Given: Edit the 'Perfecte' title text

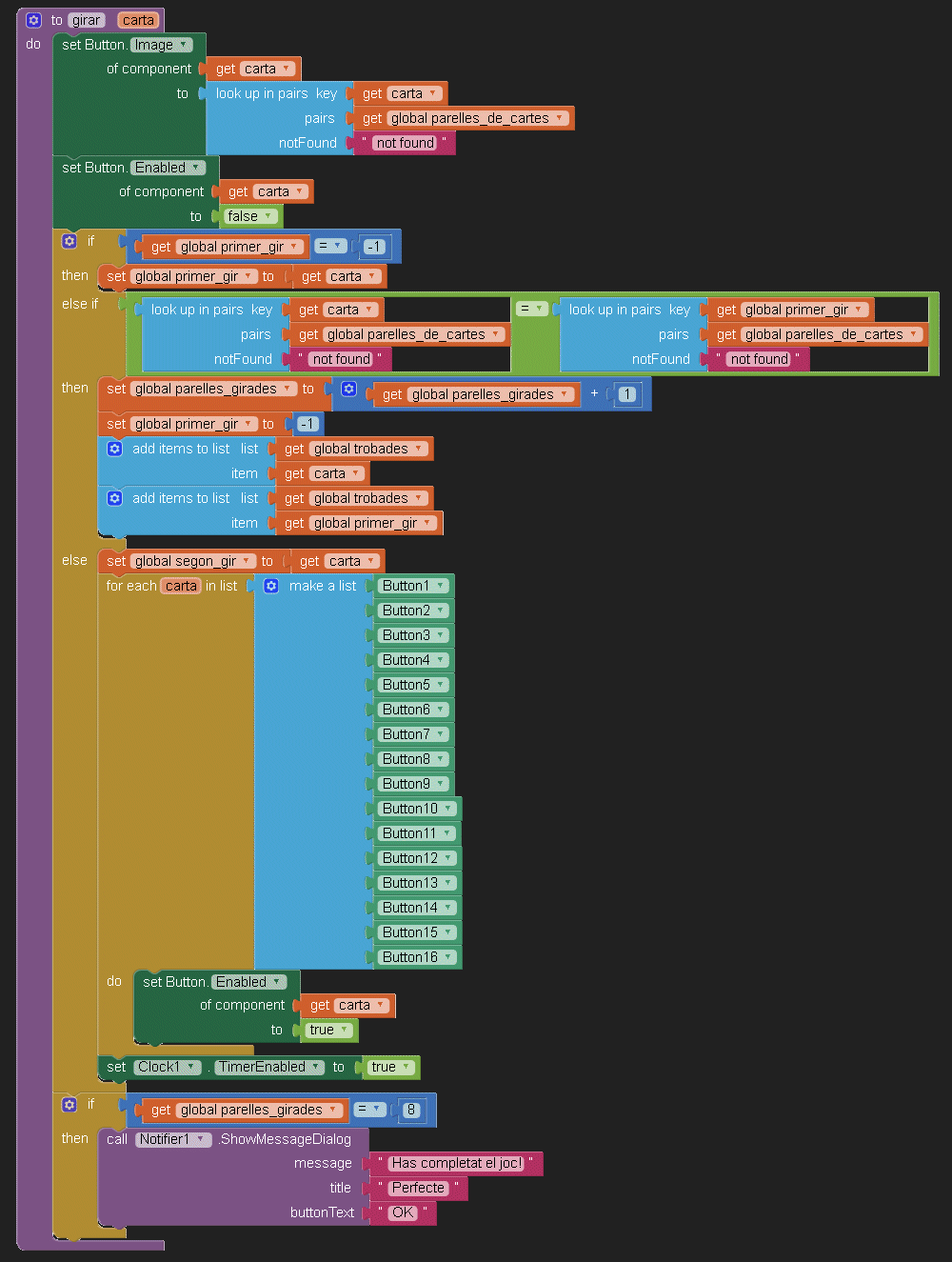Looking at the screenshot, I should tap(418, 1188).
